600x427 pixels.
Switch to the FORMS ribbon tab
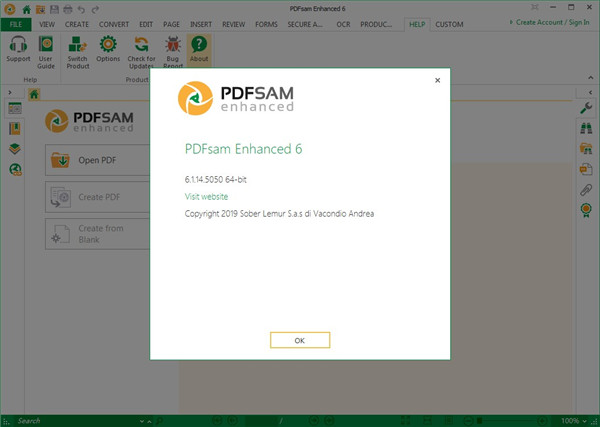pos(266,24)
